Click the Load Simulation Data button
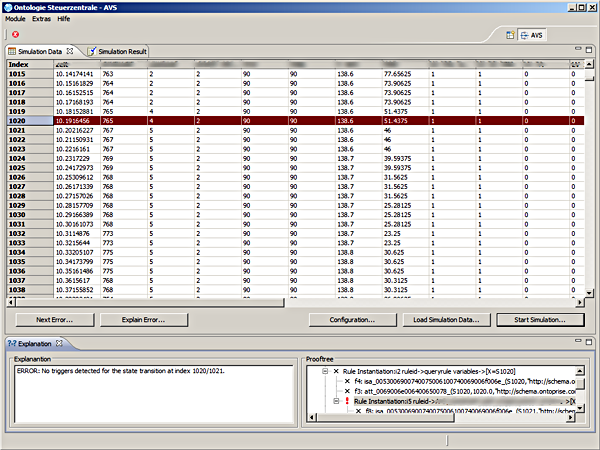 tap(446, 320)
